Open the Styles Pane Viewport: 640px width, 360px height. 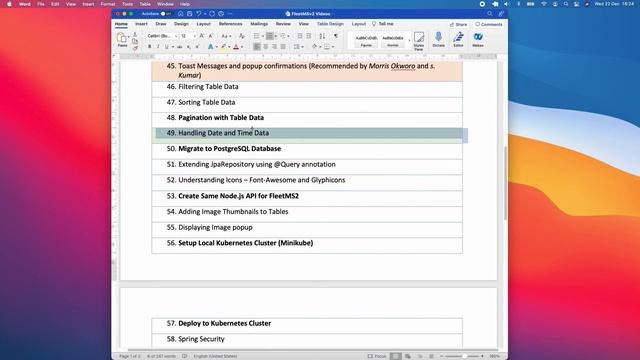click(419, 41)
